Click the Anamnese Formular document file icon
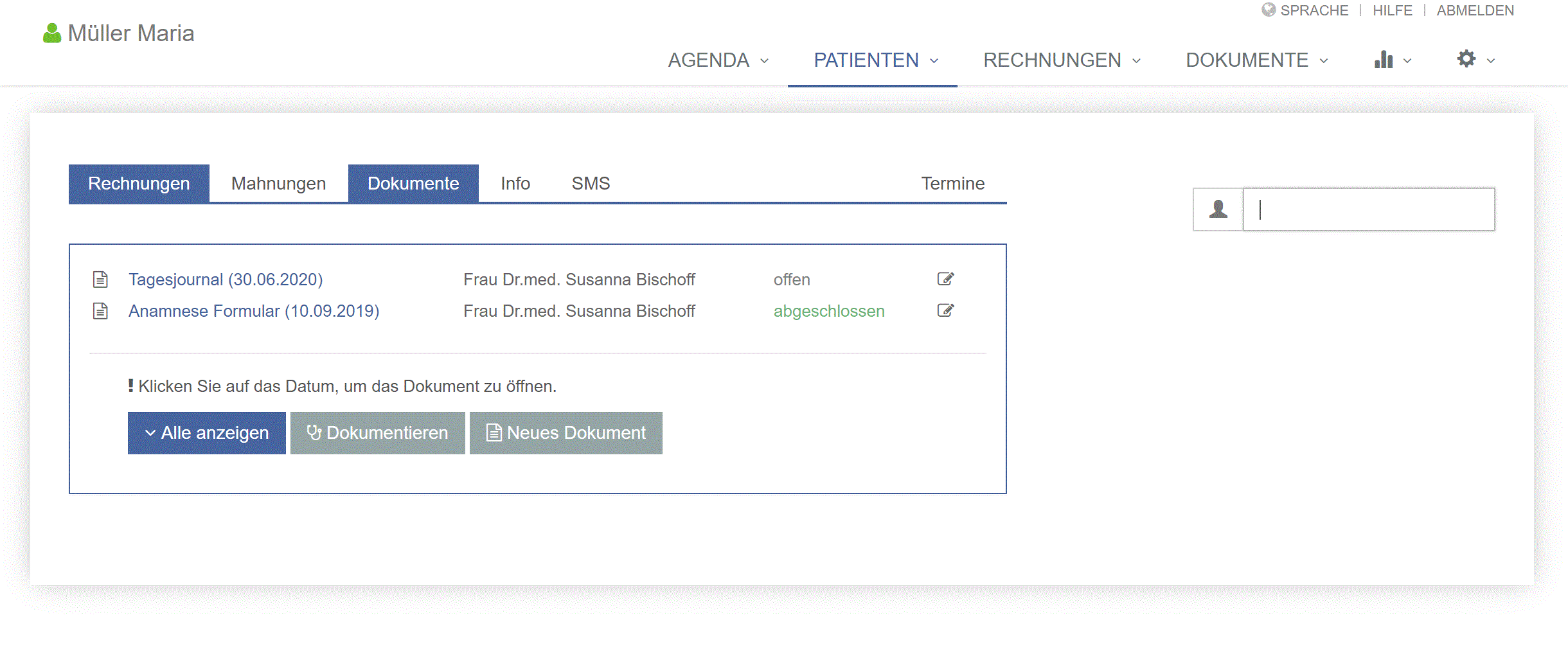Image resolution: width=1568 pixels, height=667 pixels. (100, 311)
